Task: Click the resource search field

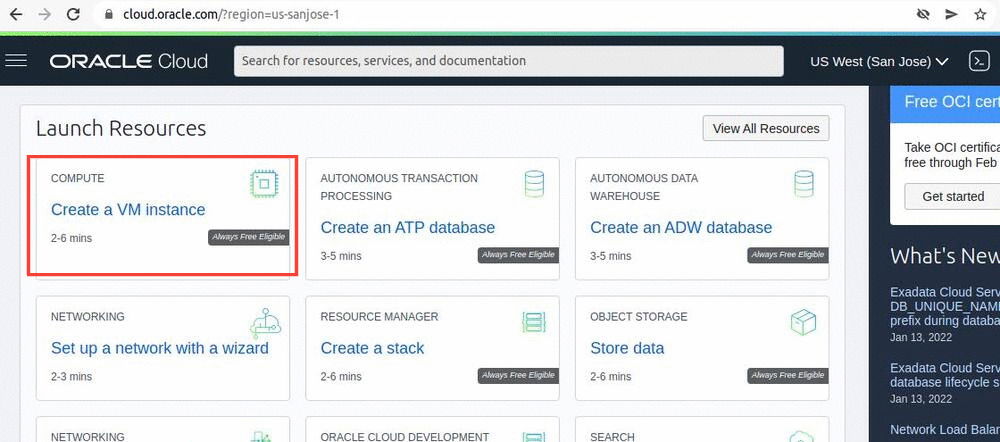Action: [x=508, y=61]
